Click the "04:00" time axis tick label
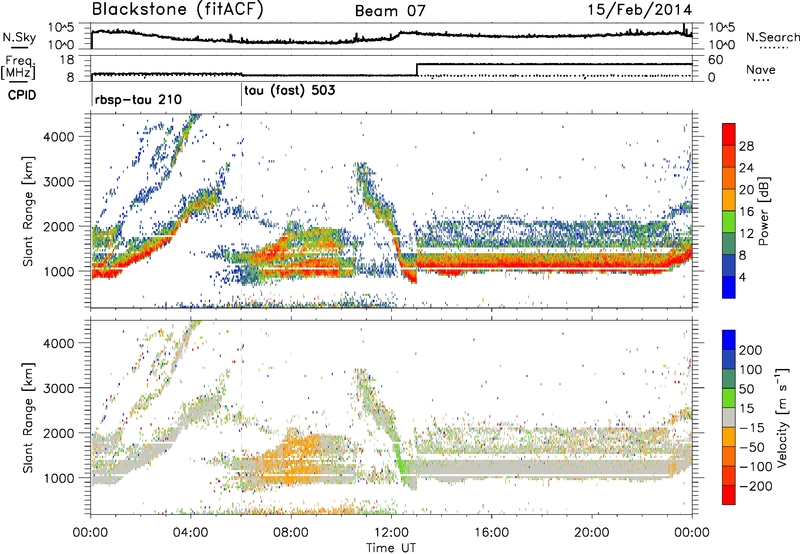This screenshot has height=554, width=800. tap(190, 533)
